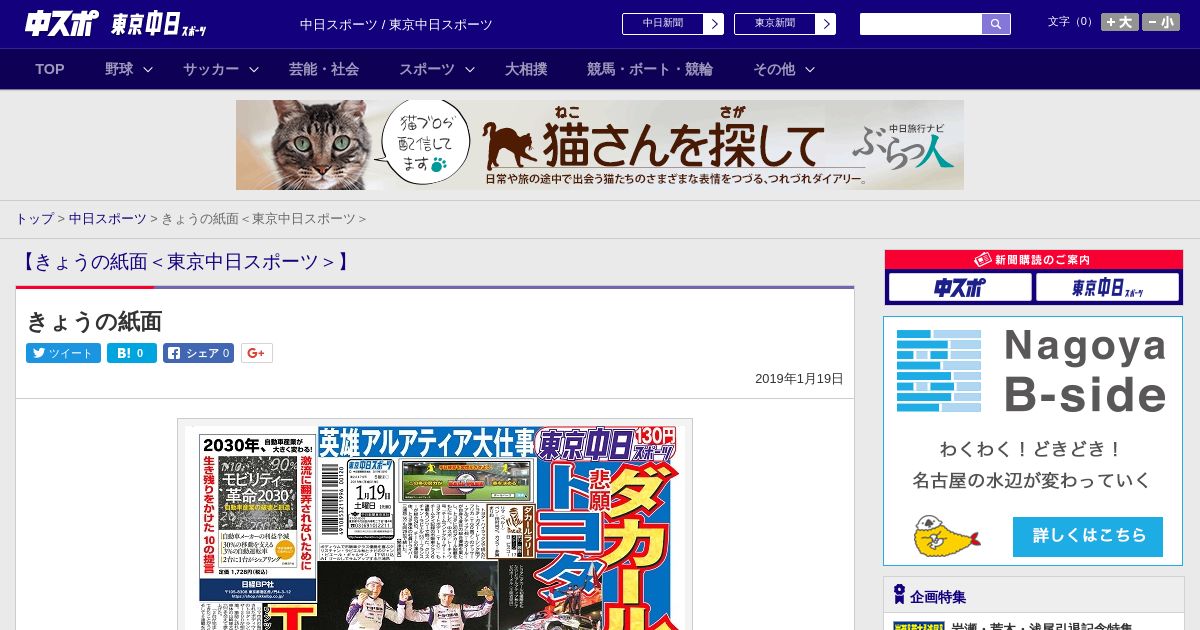The width and height of the screenshot is (1200, 630).
Task: Decrease text size with －小 button
Action: tap(1161, 22)
